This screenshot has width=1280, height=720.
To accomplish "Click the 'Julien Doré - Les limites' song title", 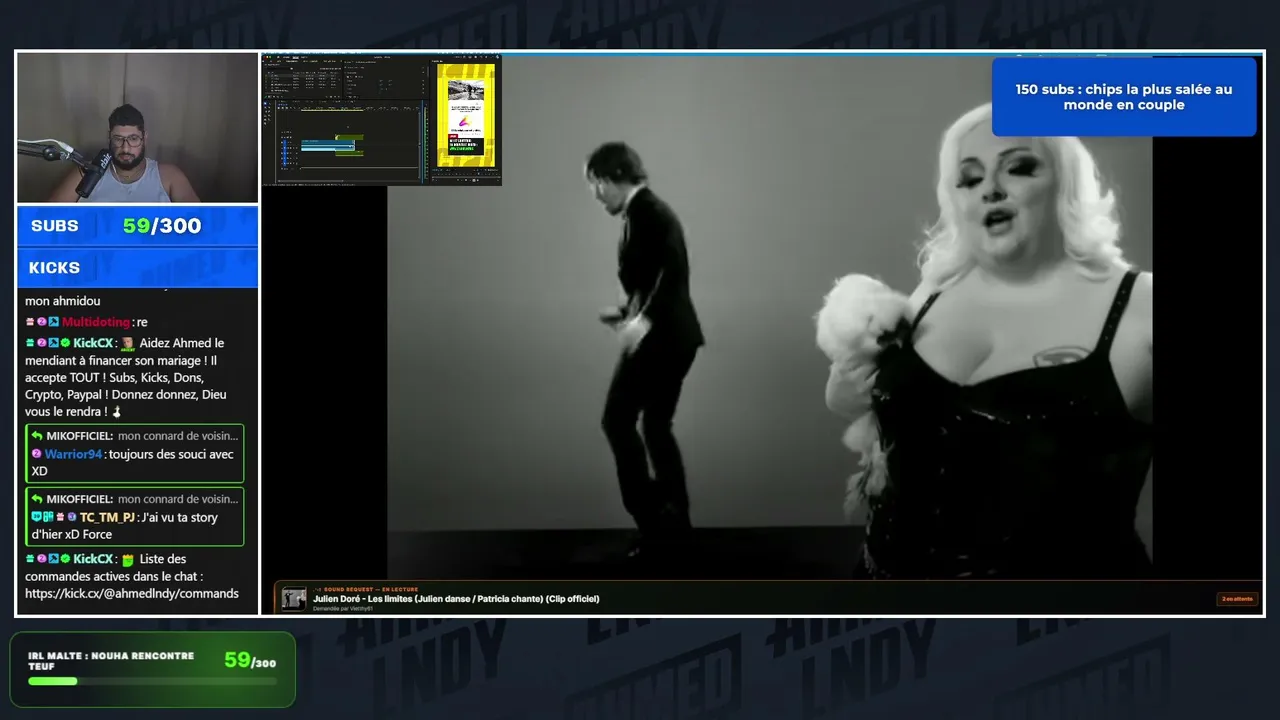I will point(456,599).
